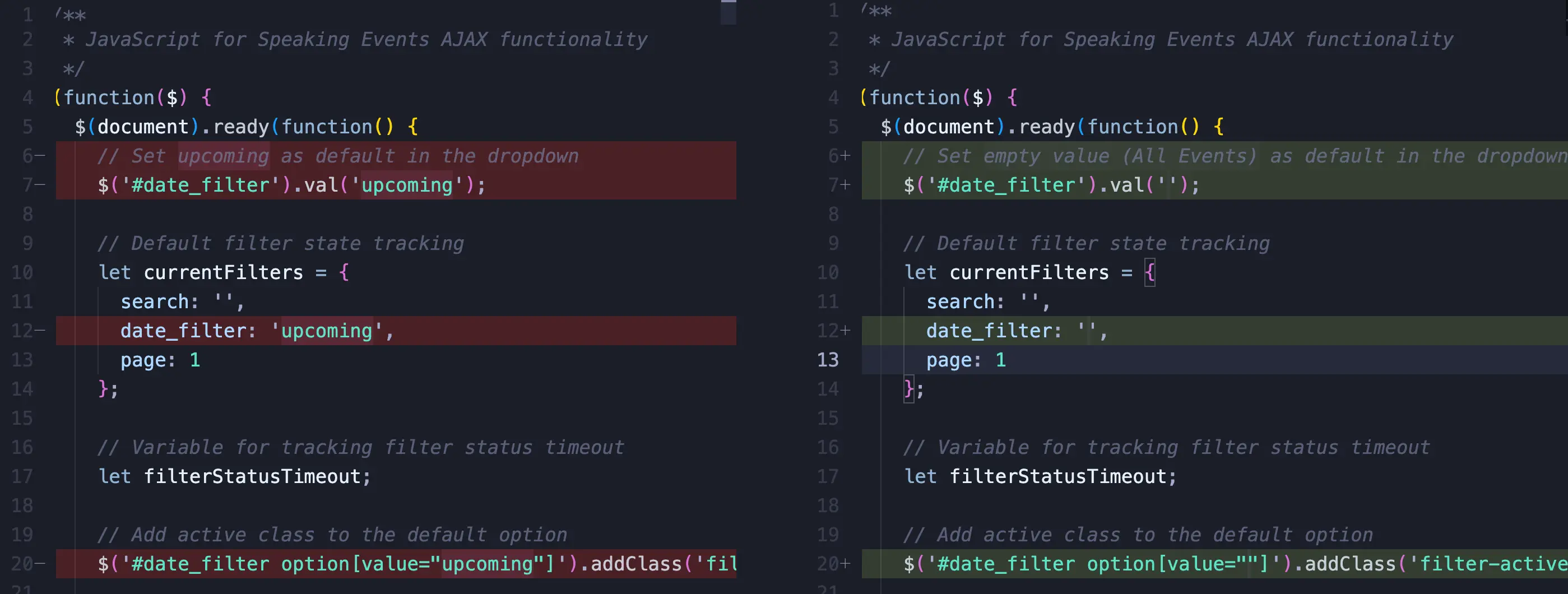Click 'page: 1' on right pane active line
This screenshot has width=1568, height=594.
[x=966, y=360]
